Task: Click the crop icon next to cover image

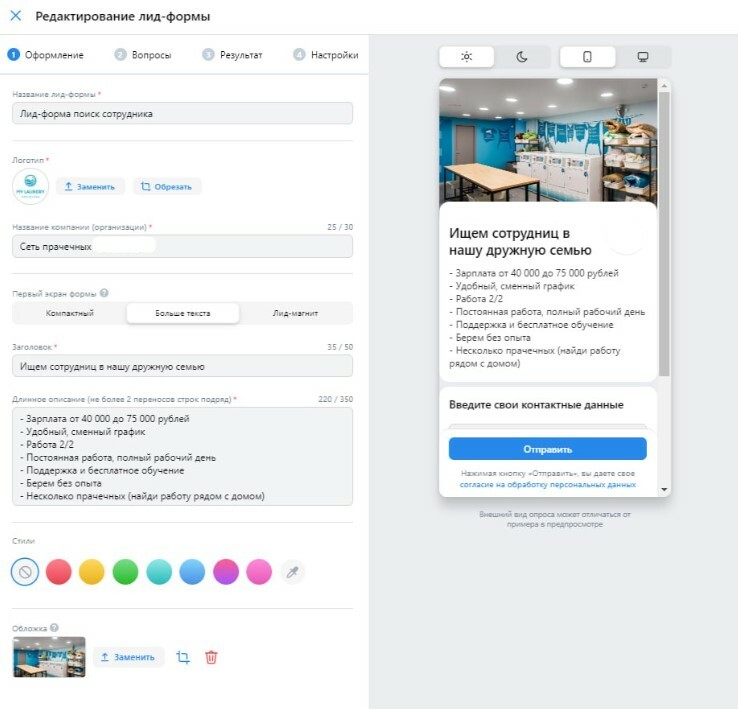Action: pyautogui.click(x=183, y=657)
